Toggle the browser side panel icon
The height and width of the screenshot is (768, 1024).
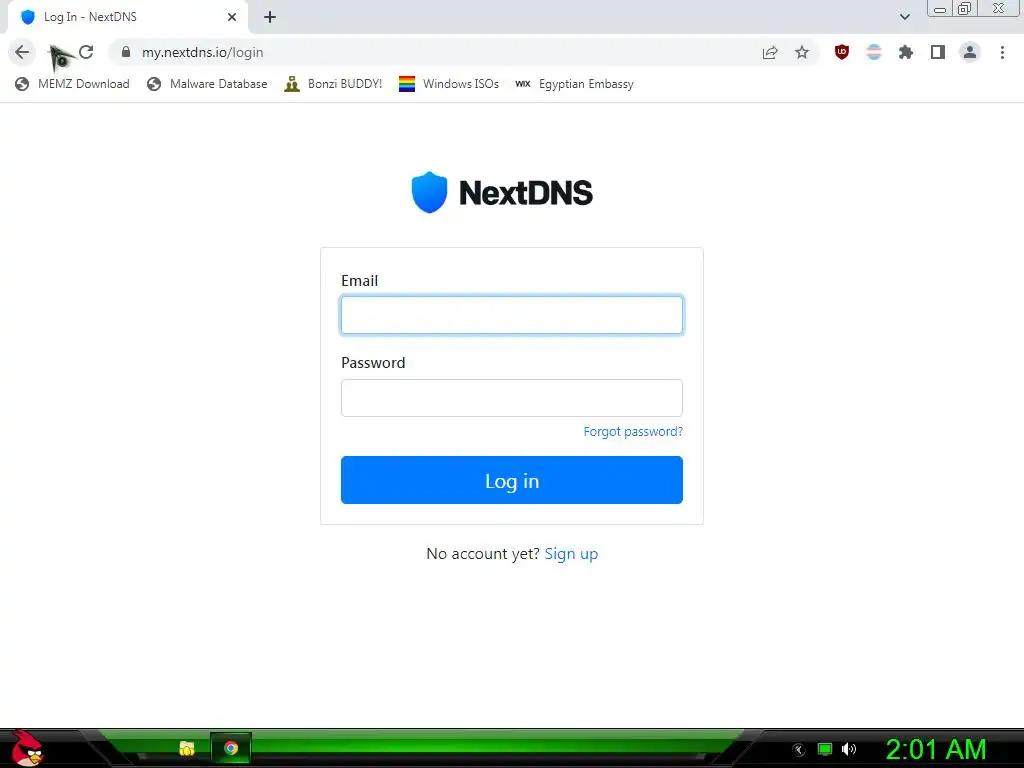click(x=938, y=52)
